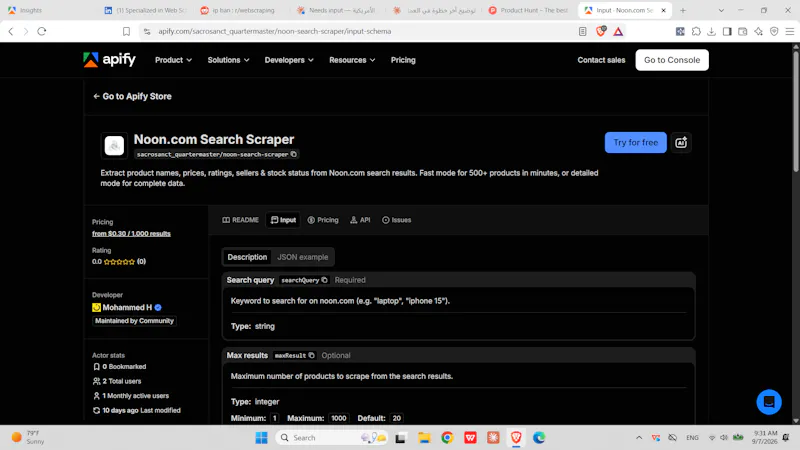Reload the page
The width and height of the screenshot is (800, 450).
42,32
